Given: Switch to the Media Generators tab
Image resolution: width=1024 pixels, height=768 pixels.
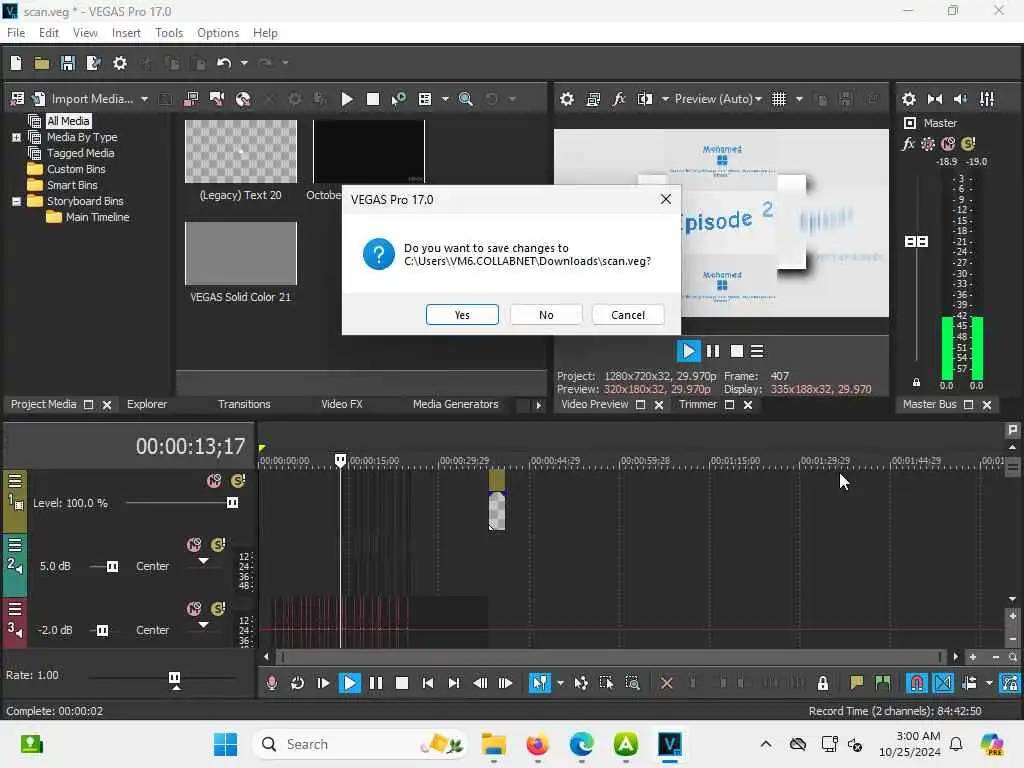Looking at the screenshot, I should pos(455,404).
